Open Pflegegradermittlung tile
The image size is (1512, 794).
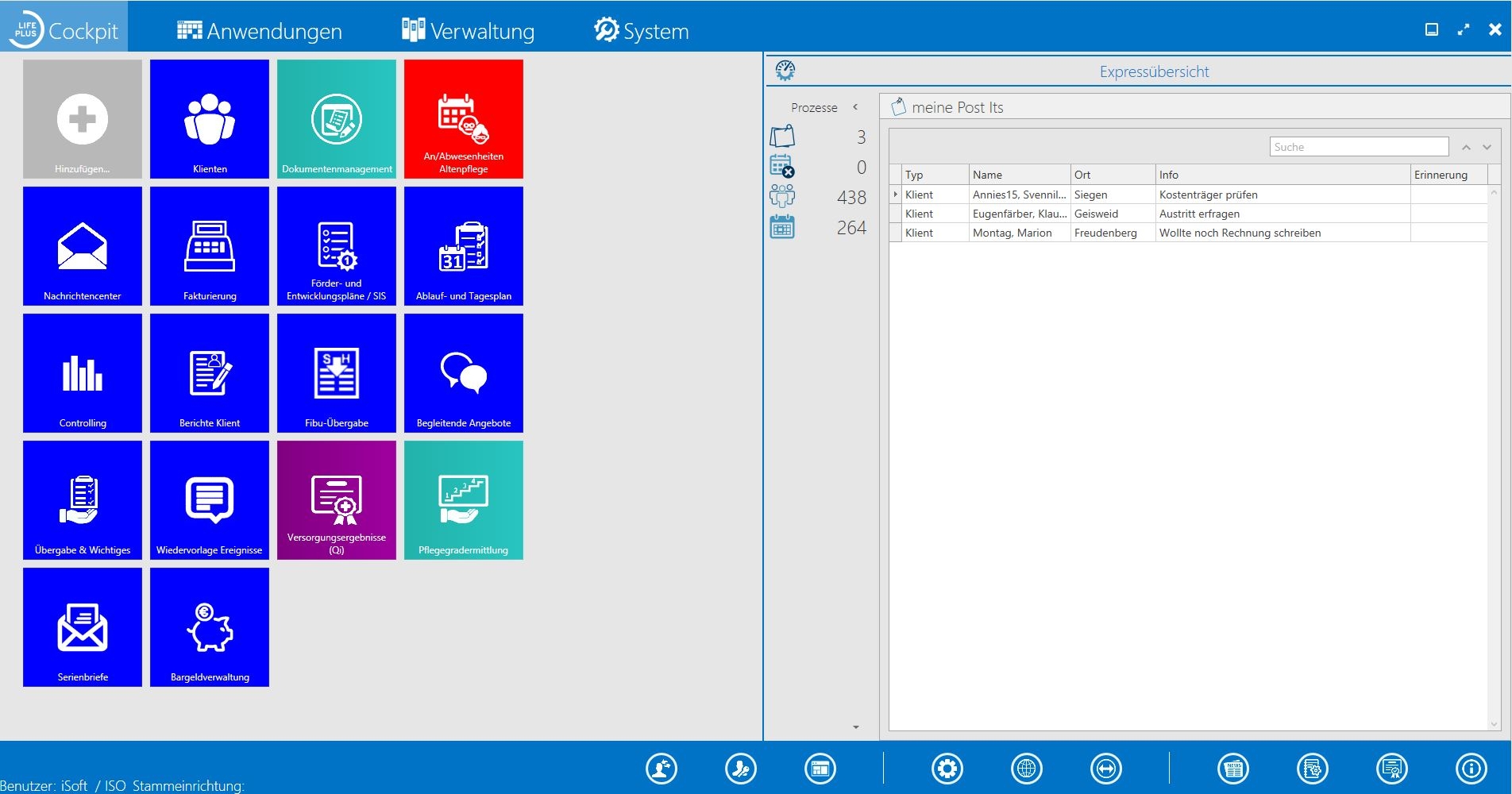click(x=464, y=500)
